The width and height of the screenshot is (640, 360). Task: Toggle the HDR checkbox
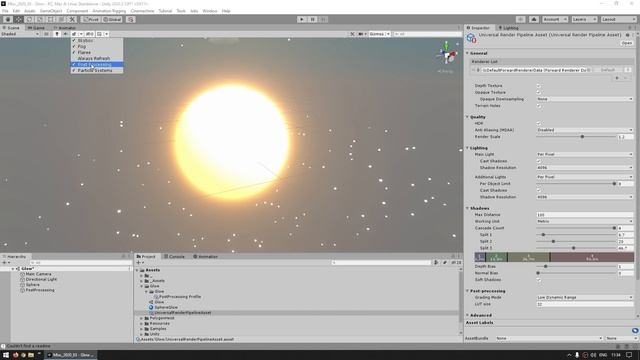pyautogui.click(x=538, y=123)
